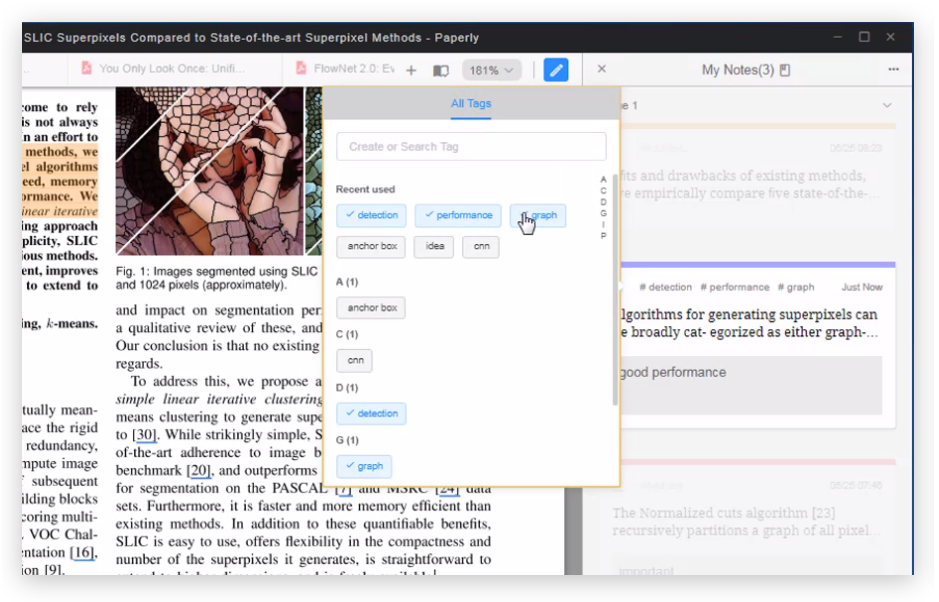
Task: Jump to letter D in tag index
Action: (603, 202)
